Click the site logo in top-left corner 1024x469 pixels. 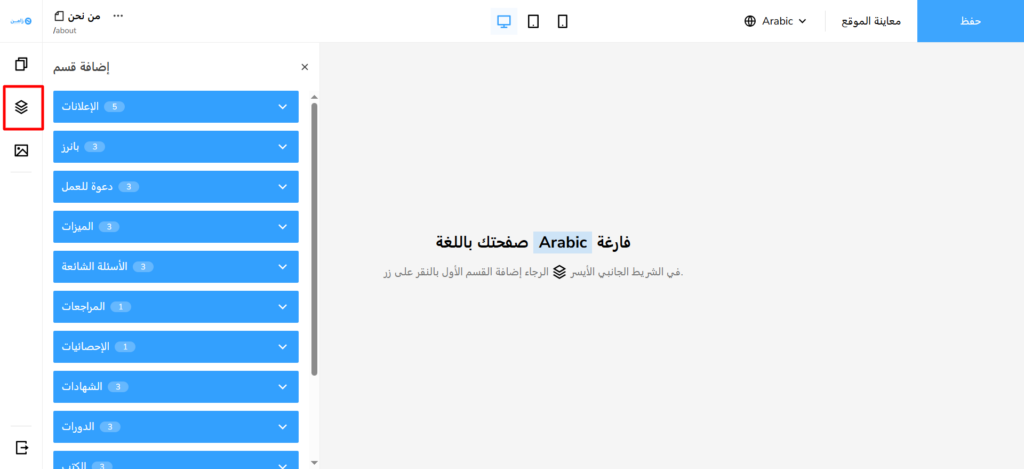coord(21,21)
